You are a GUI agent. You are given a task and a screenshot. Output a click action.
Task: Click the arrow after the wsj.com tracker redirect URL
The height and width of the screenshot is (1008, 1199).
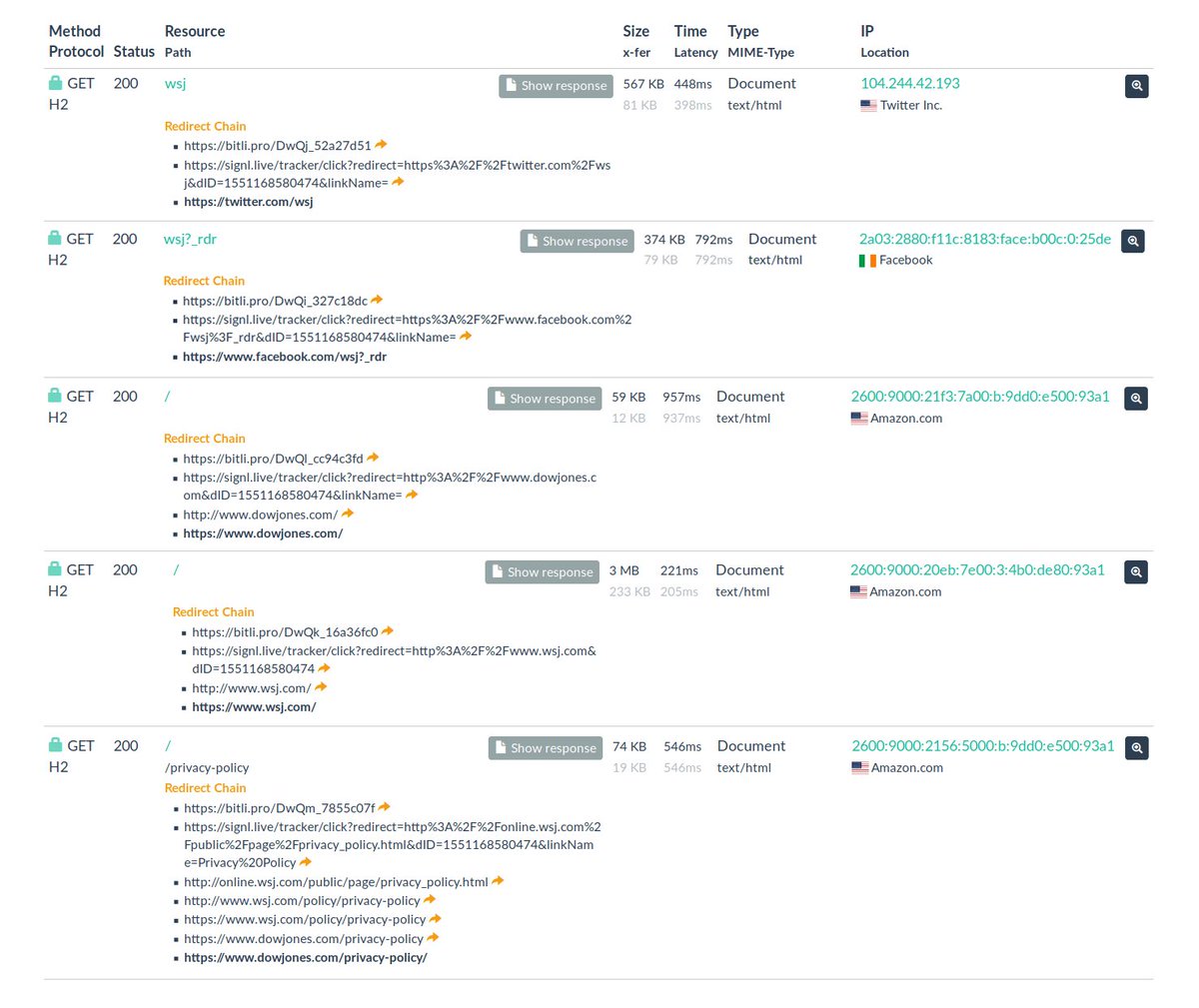[x=324, y=668]
